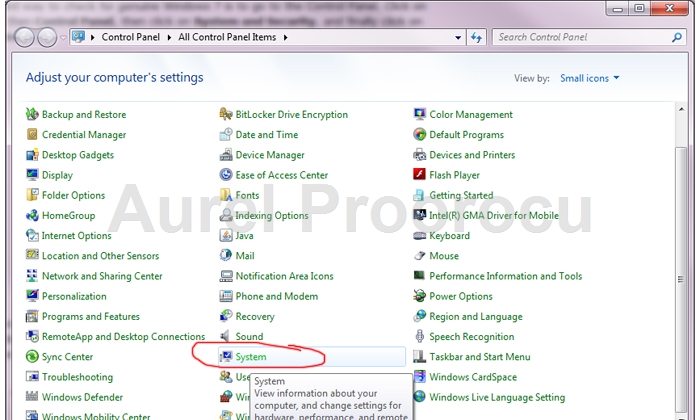Click the Forward navigation button

[x=47, y=37]
